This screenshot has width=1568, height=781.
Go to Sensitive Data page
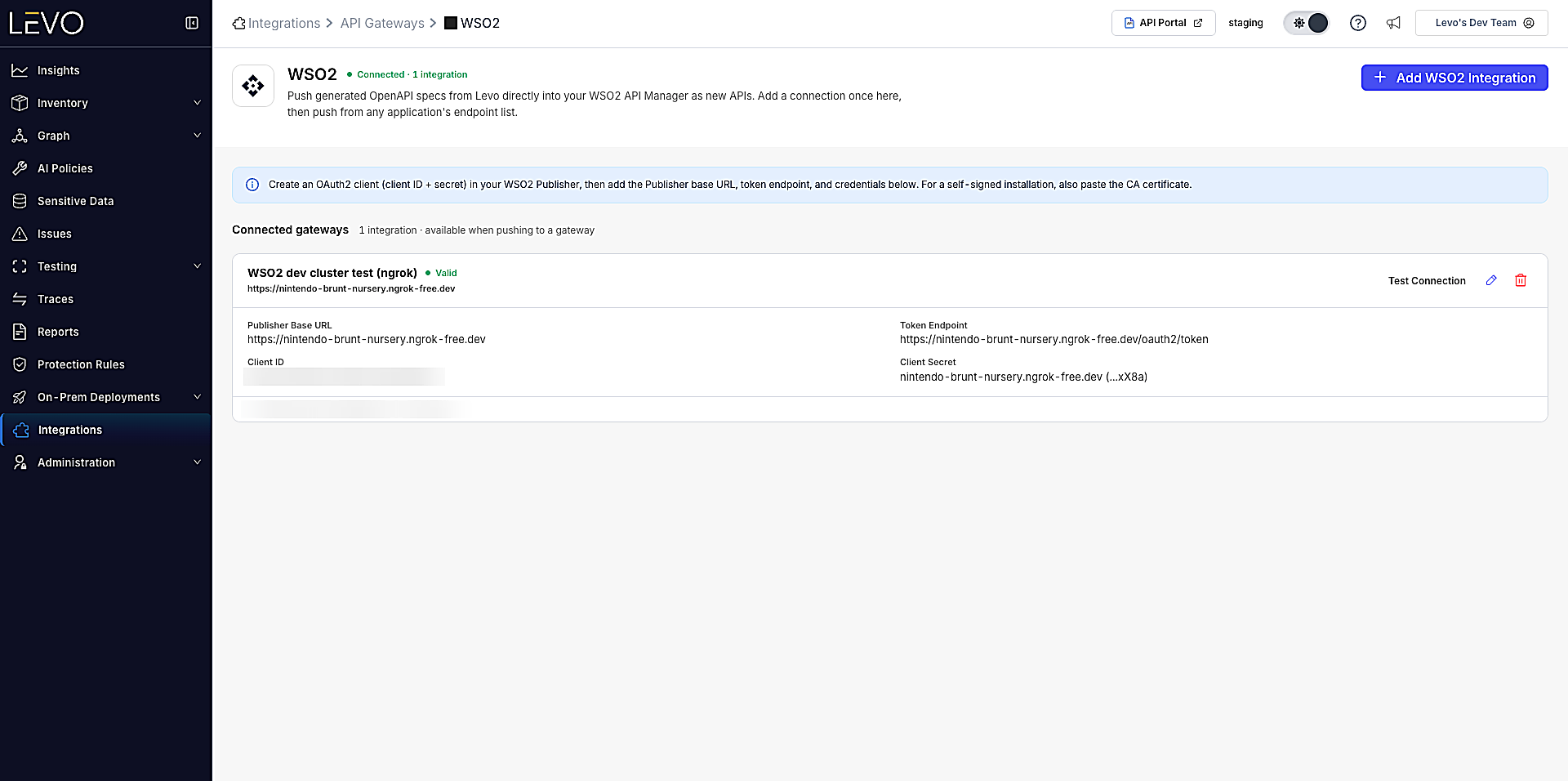click(106, 201)
